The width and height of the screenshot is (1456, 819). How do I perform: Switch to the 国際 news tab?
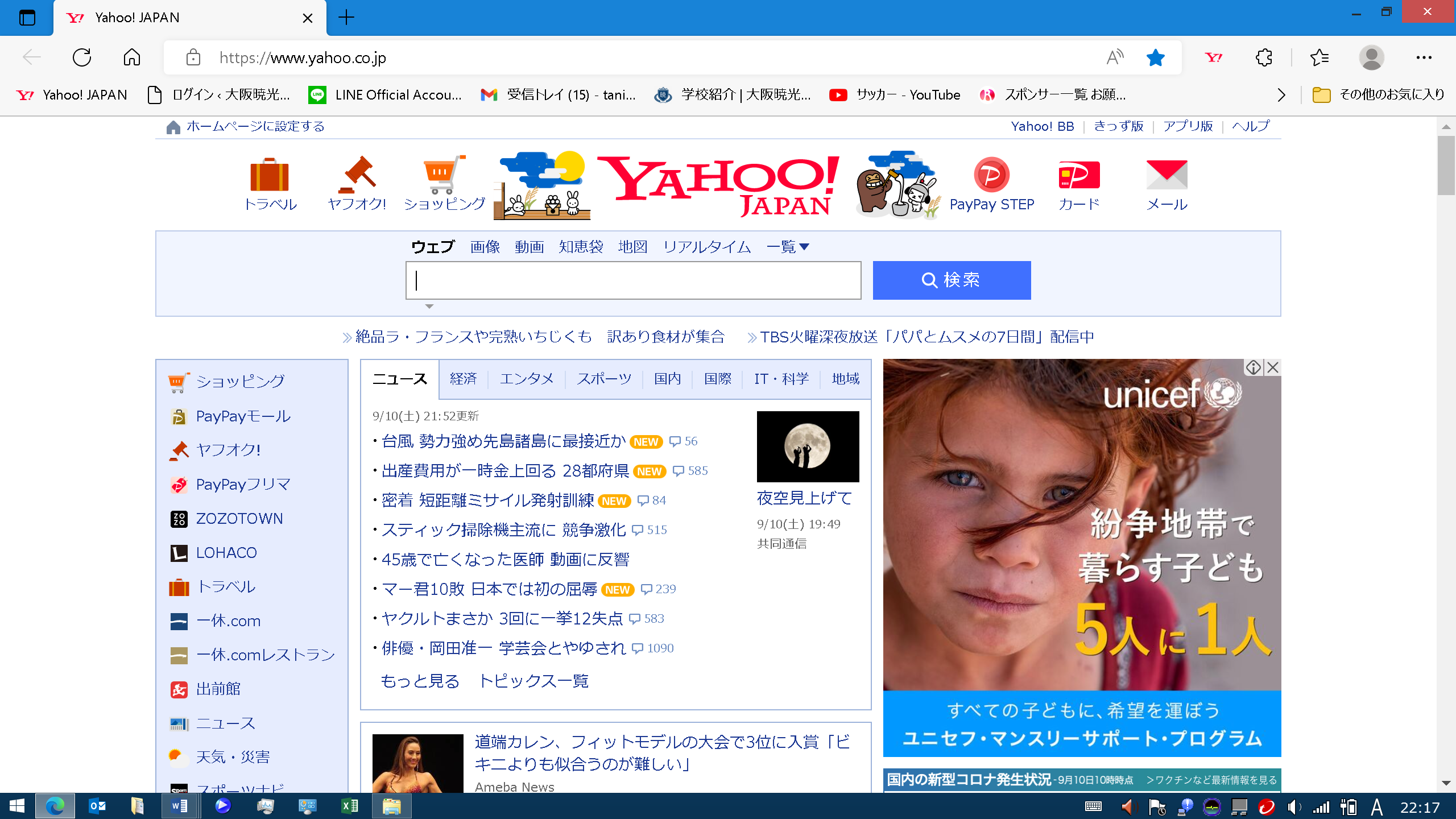[718, 379]
